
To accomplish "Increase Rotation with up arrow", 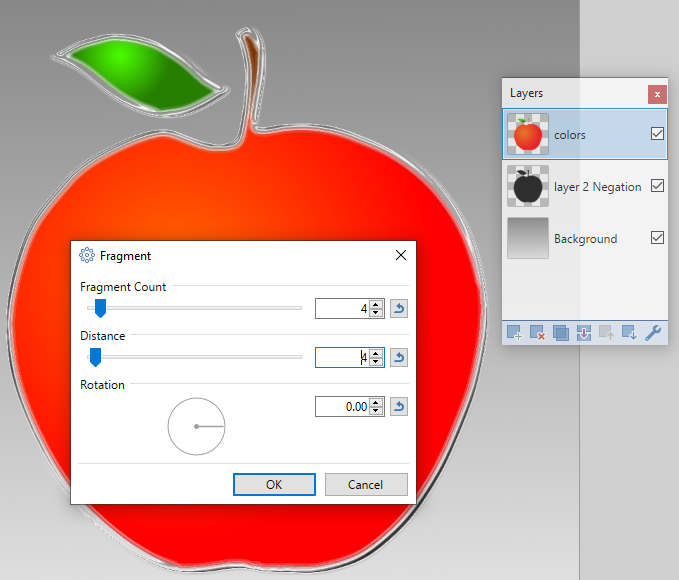I will coord(376,403).
